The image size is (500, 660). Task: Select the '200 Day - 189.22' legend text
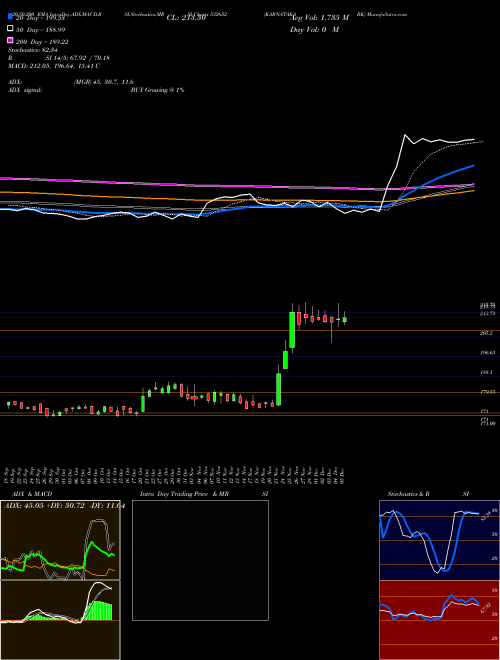42,42
